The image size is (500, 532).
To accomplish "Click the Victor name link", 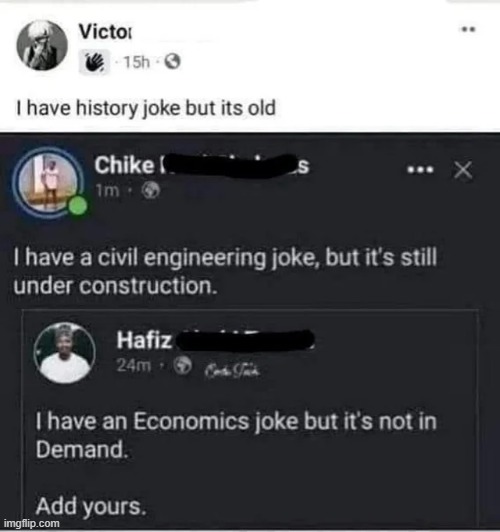I will click(105, 32).
